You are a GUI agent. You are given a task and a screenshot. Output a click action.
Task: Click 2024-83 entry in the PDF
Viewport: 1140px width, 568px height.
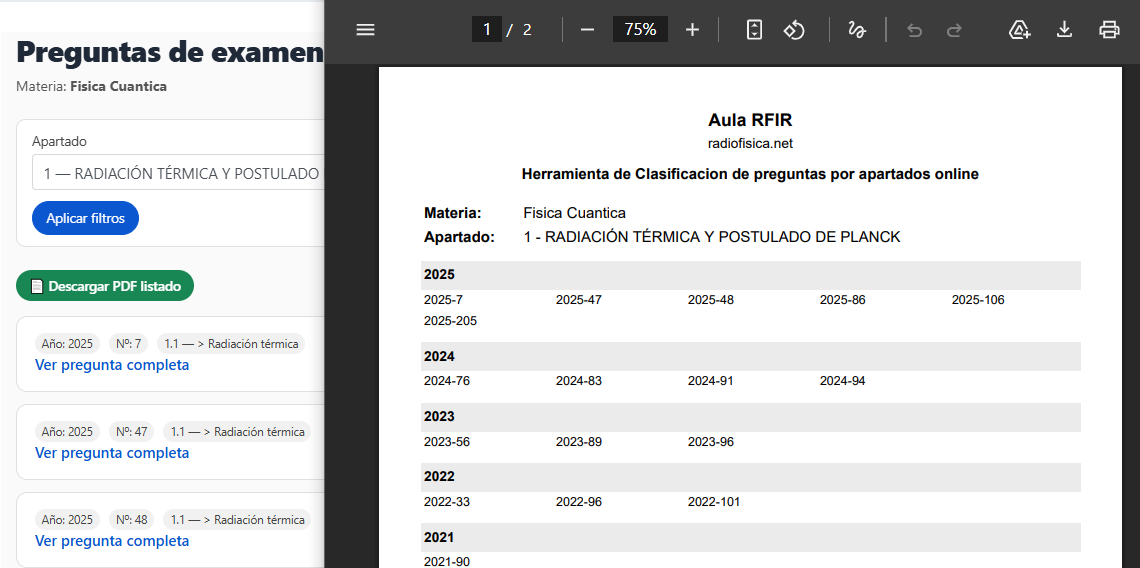[579, 381]
